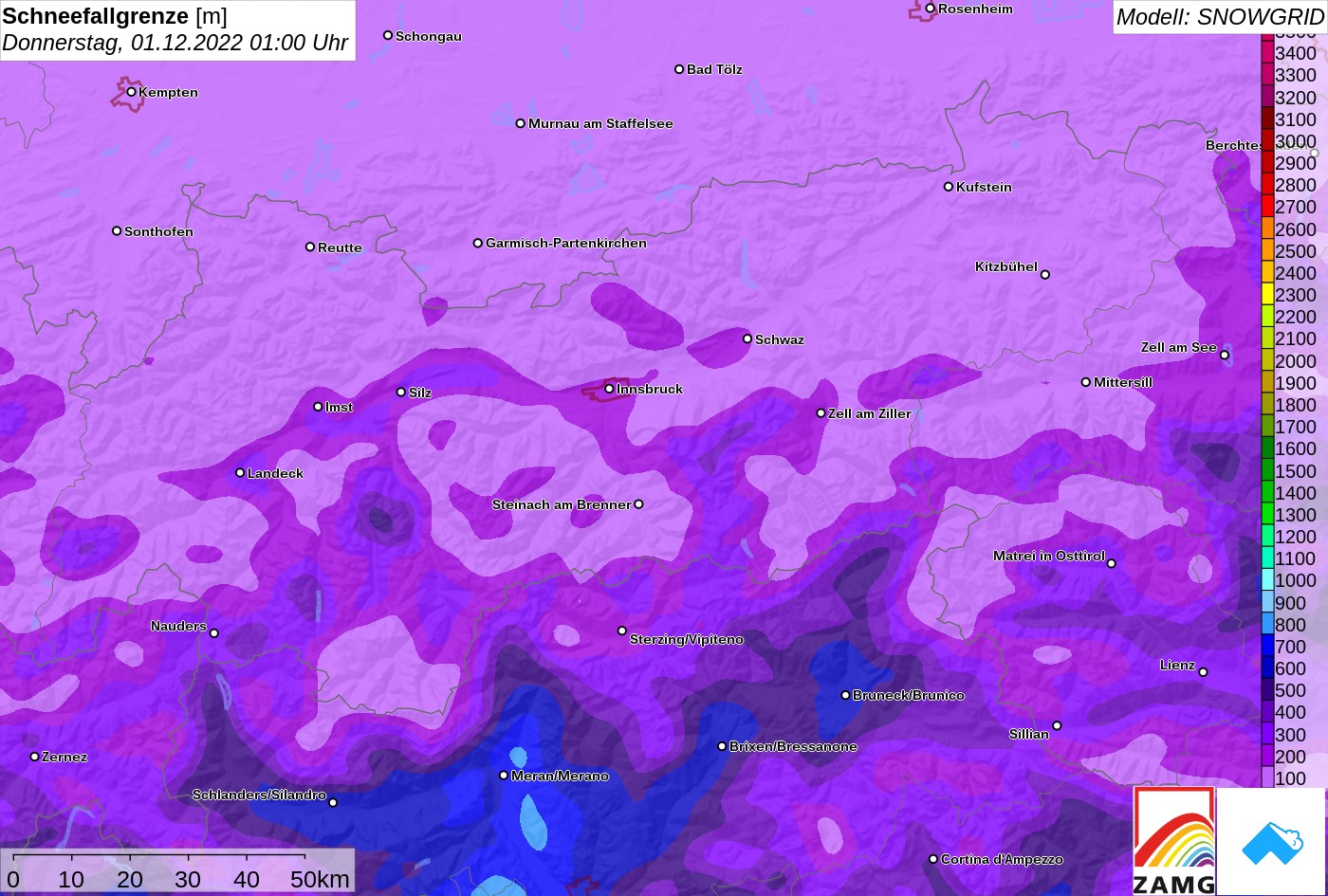Click the 1200 m legend value
The width and height of the screenshot is (1328, 896).
pos(1296,537)
